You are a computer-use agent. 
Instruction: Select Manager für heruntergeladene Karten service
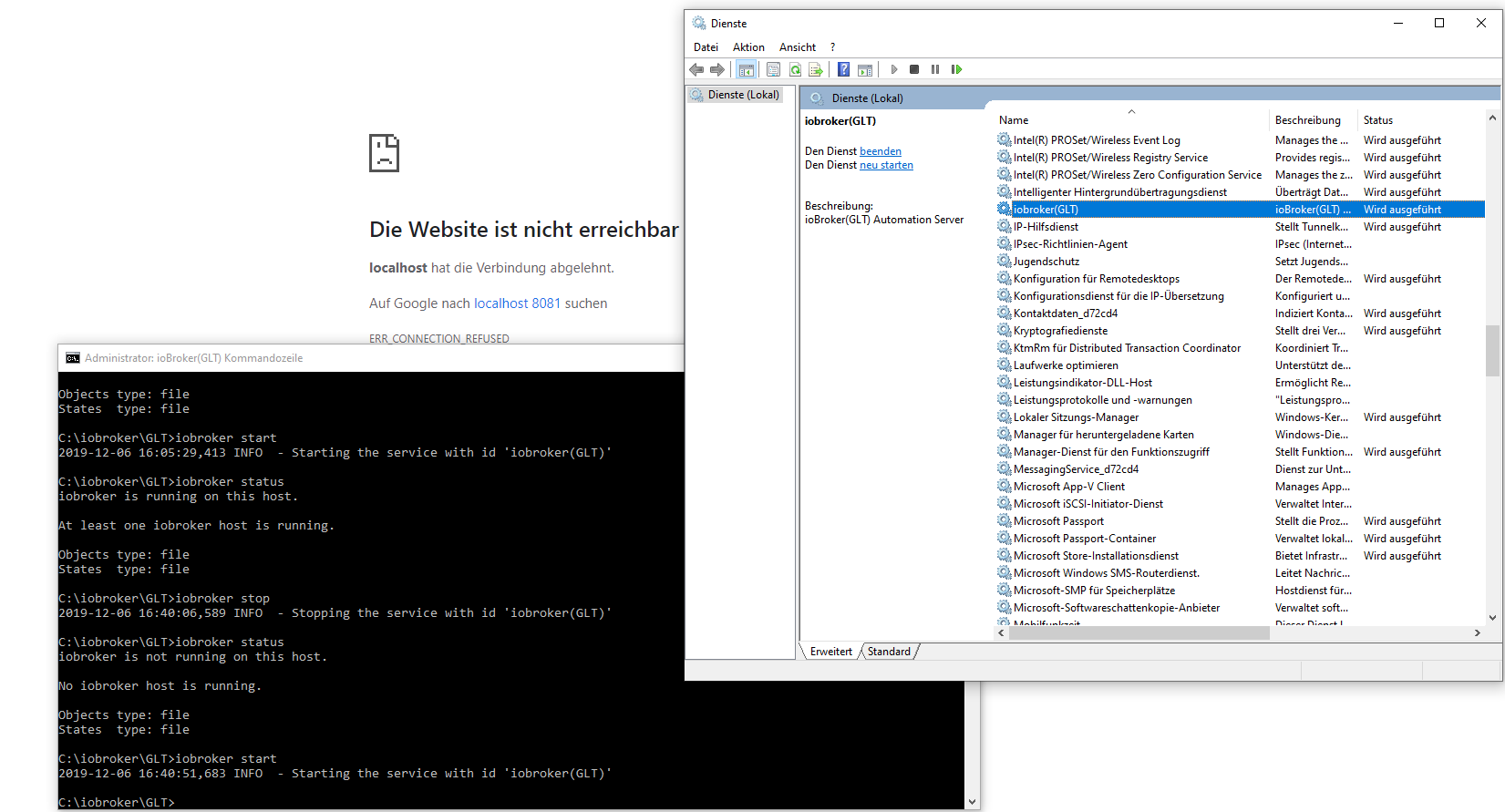(1103, 435)
